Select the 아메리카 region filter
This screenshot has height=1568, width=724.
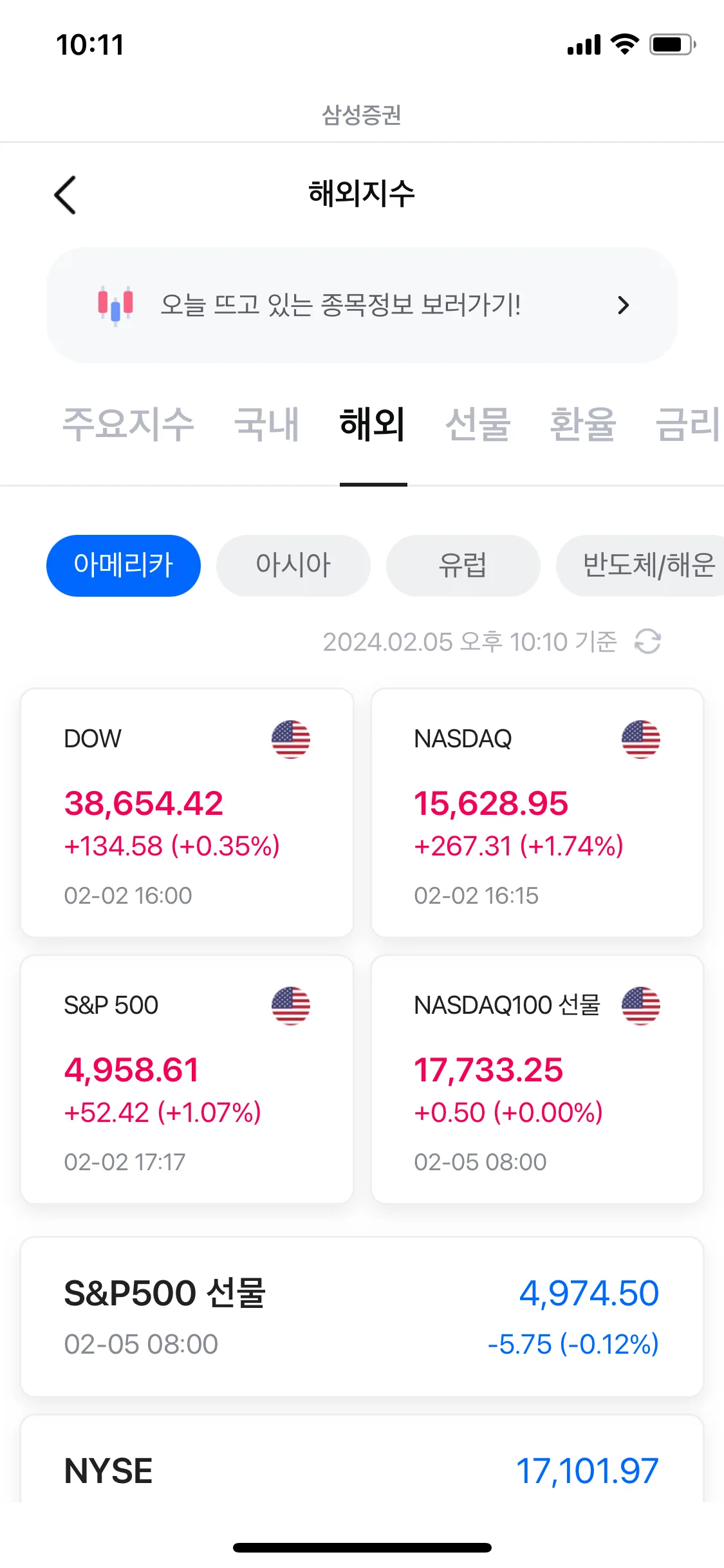click(124, 565)
